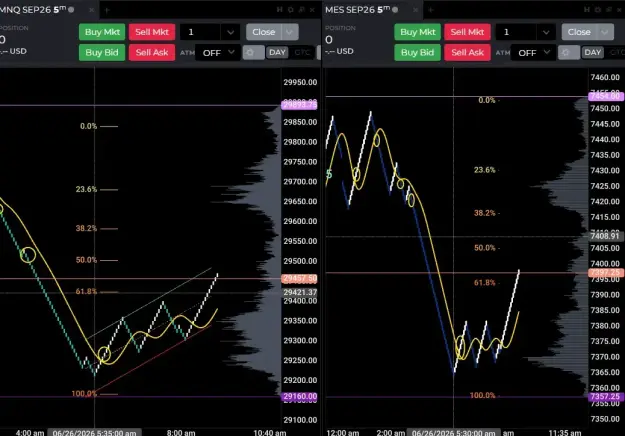Expand the Close options arrow in MES panel
This screenshot has height=436, width=625.
(x=605, y=32)
